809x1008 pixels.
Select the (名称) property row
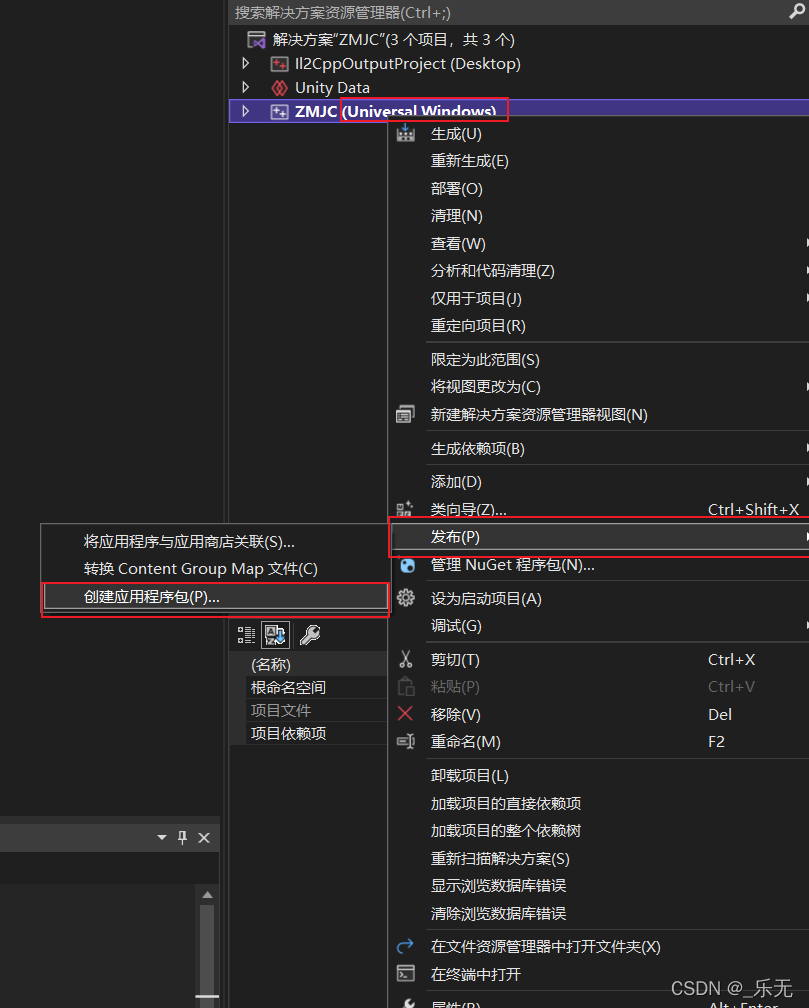click(316, 665)
